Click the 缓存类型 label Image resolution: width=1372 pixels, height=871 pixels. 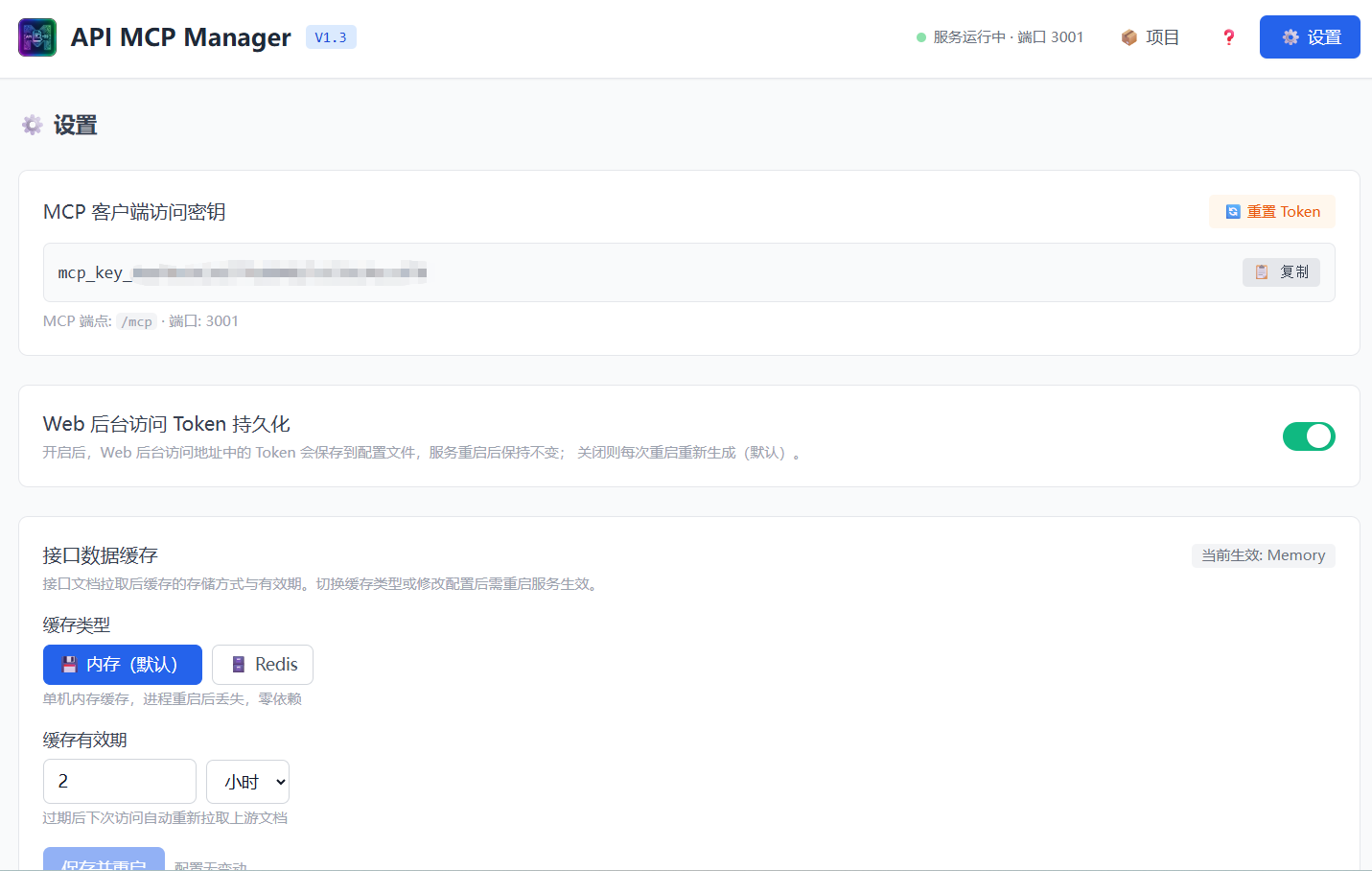(x=77, y=624)
